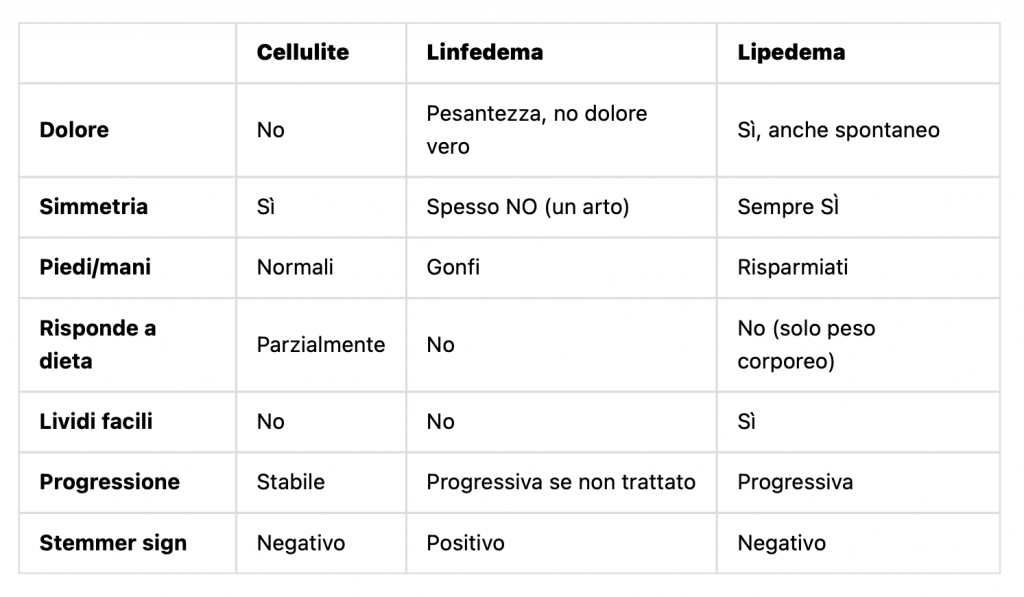Select the 'Gonfi' cell
1024x597 pixels.
click(x=453, y=267)
